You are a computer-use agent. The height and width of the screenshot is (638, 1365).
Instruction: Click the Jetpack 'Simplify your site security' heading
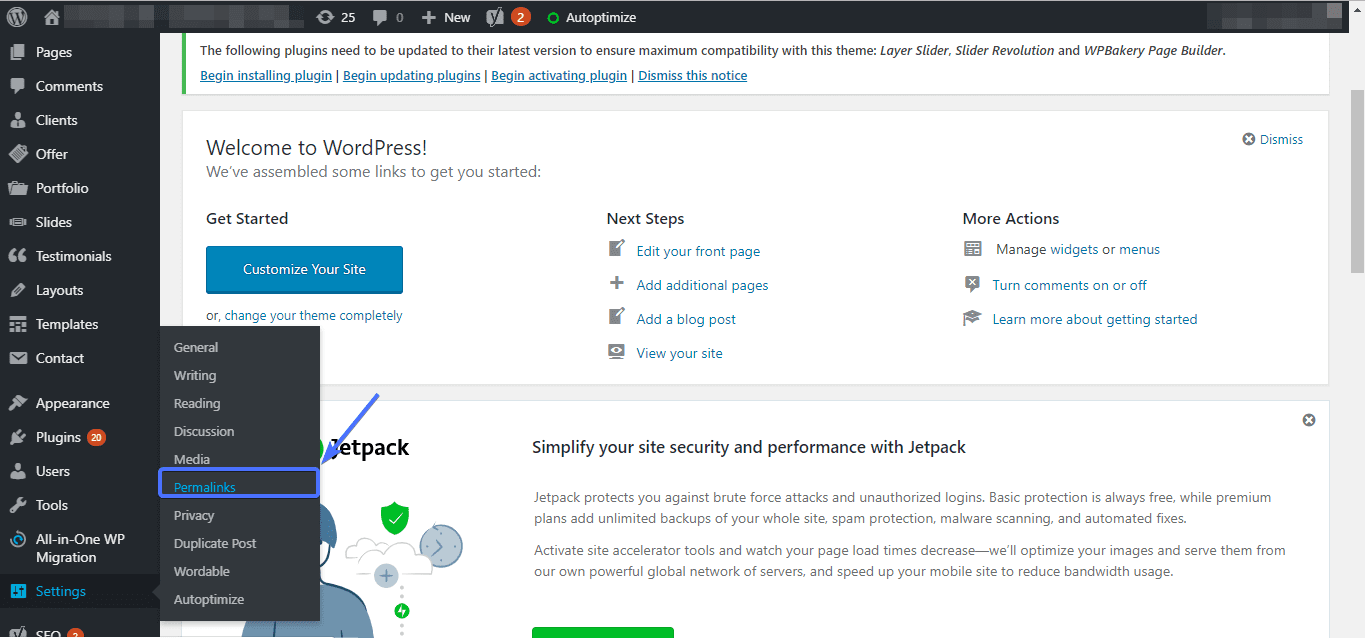click(749, 447)
